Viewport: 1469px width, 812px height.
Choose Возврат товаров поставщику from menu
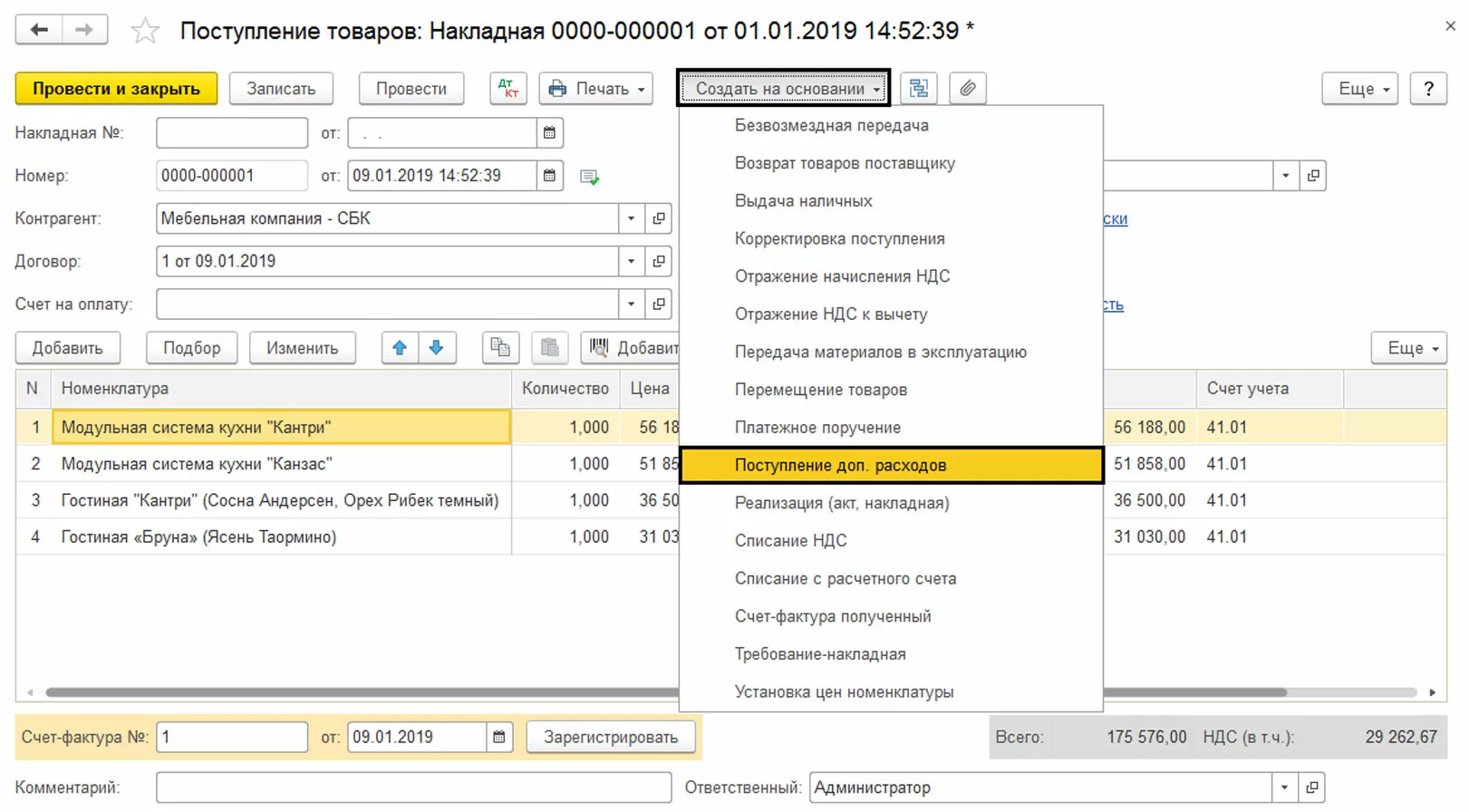pos(845,163)
